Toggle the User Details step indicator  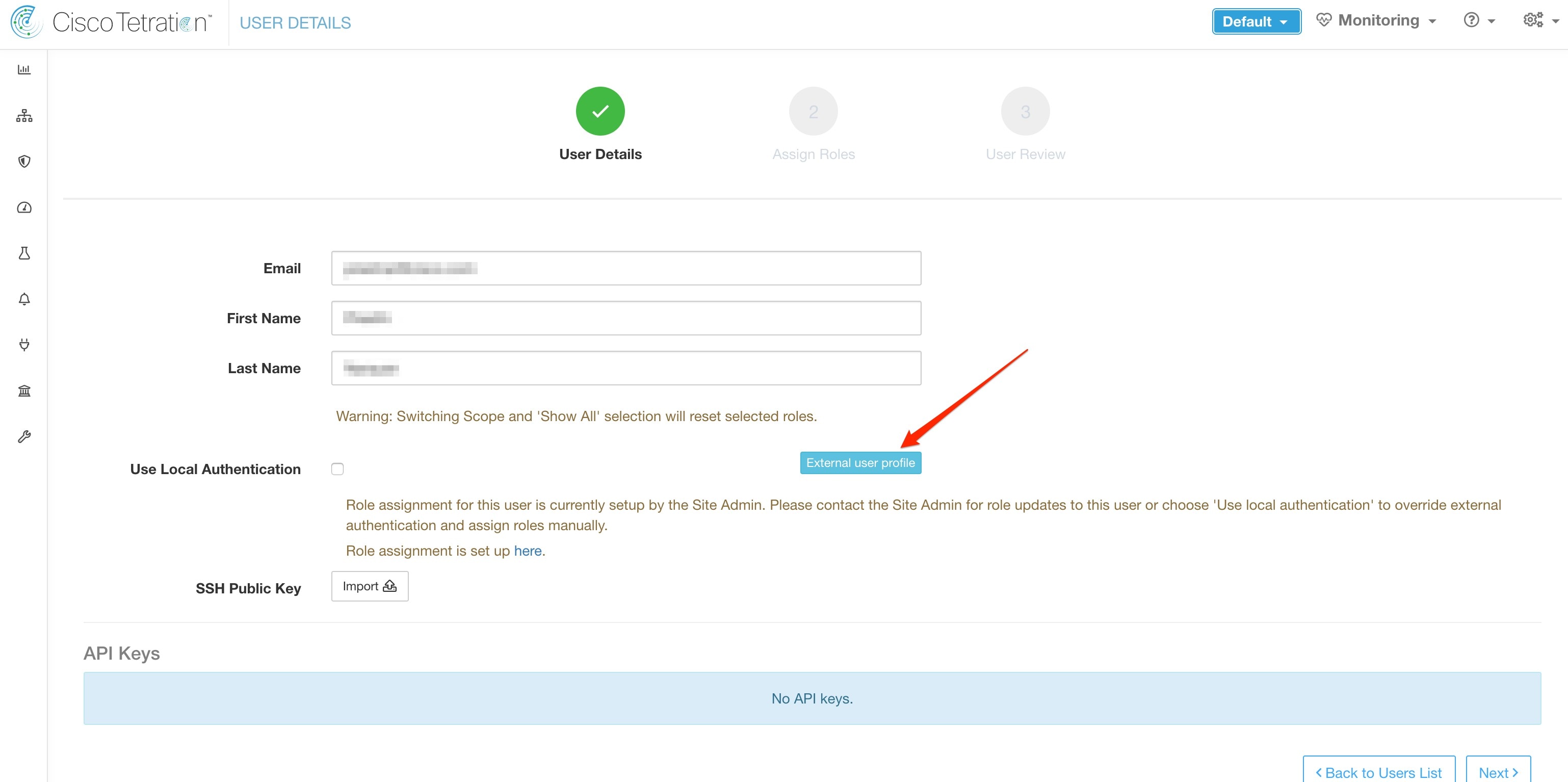[601, 111]
